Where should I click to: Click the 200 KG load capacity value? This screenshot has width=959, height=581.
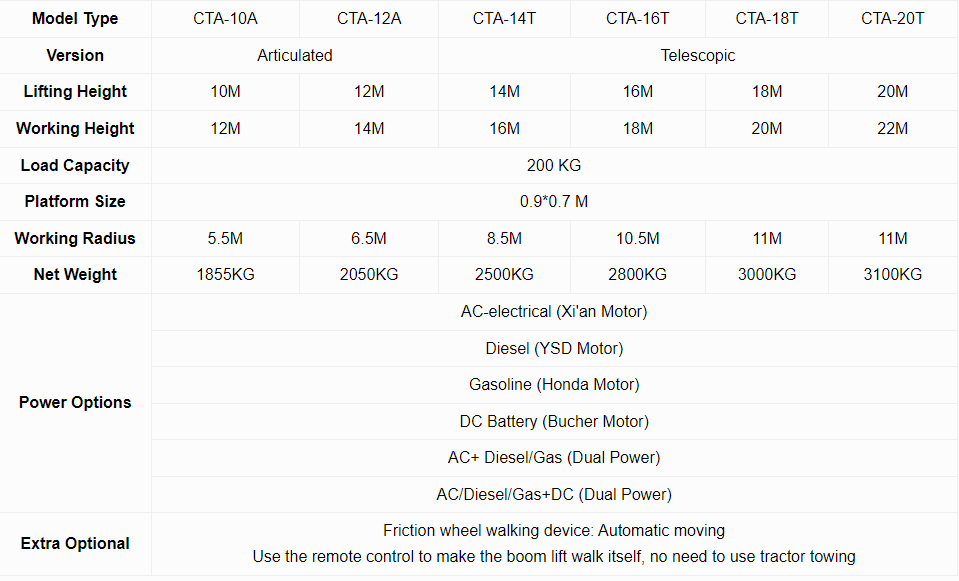tap(554, 165)
